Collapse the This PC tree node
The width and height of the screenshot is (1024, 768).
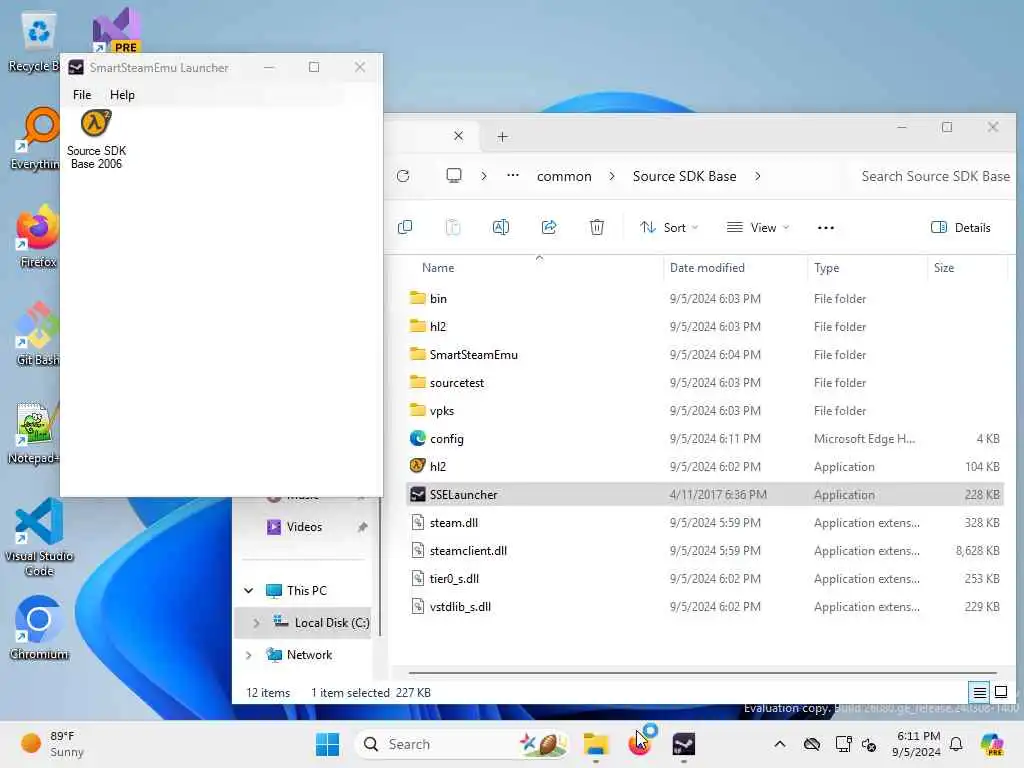click(249, 590)
